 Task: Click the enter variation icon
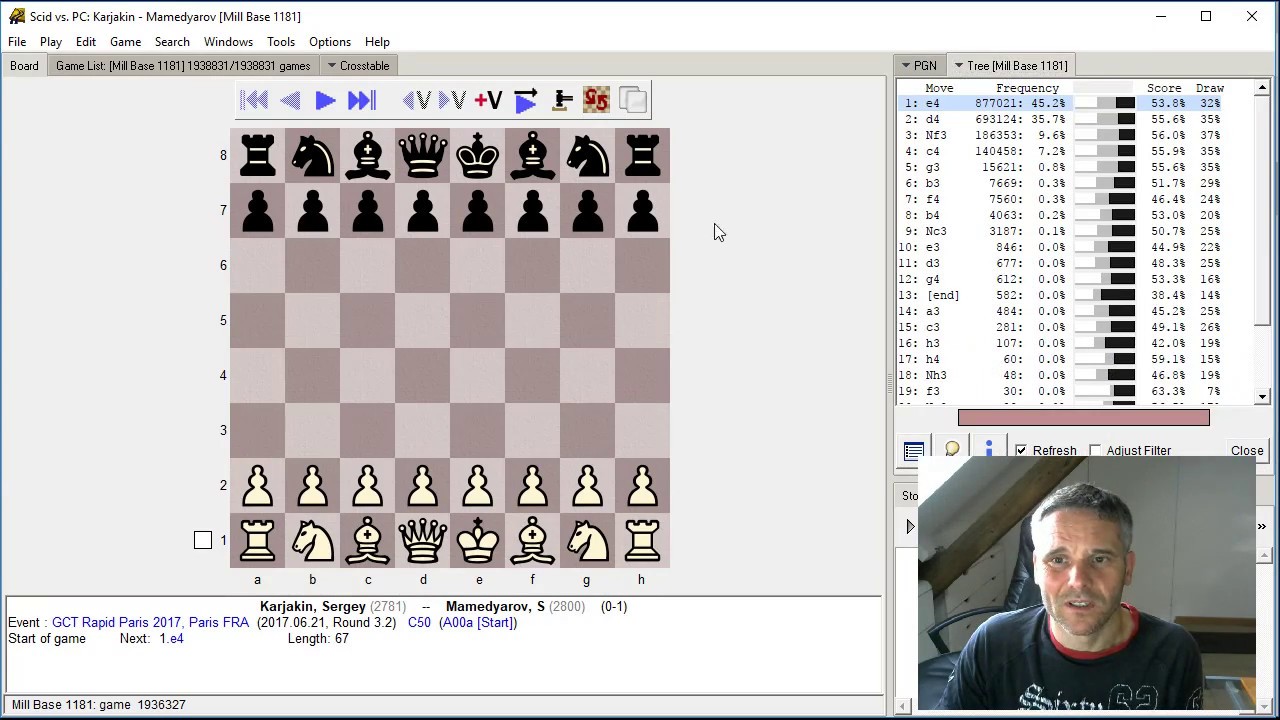pos(452,100)
